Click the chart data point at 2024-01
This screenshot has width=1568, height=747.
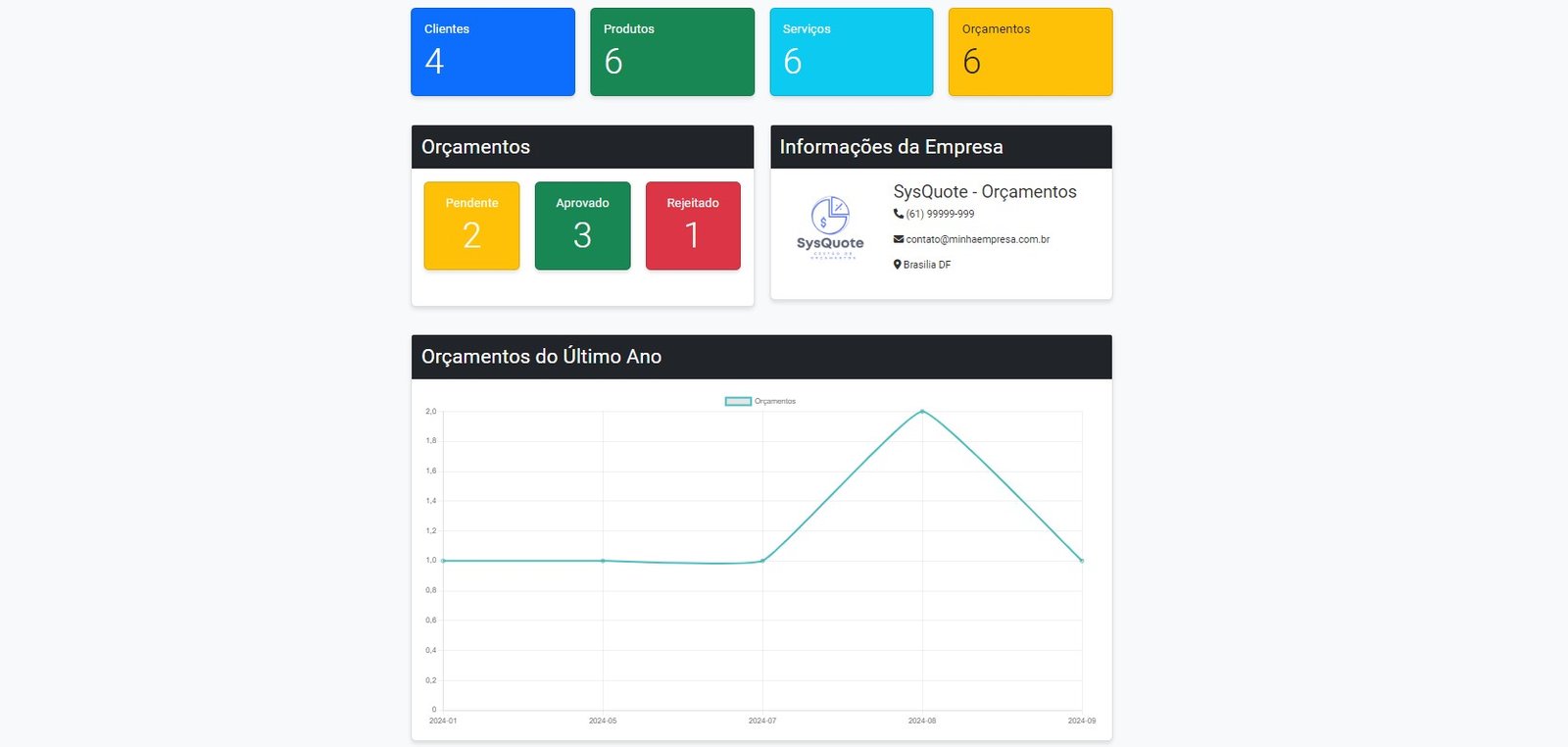coord(443,561)
